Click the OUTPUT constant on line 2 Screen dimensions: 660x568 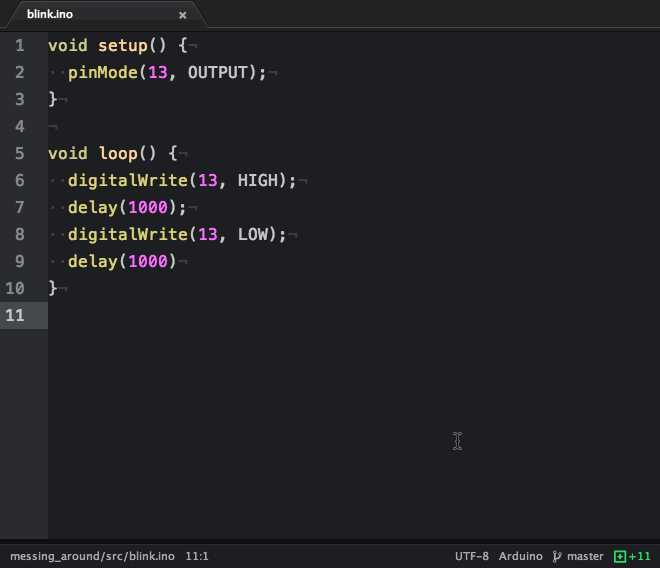click(218, 72)
